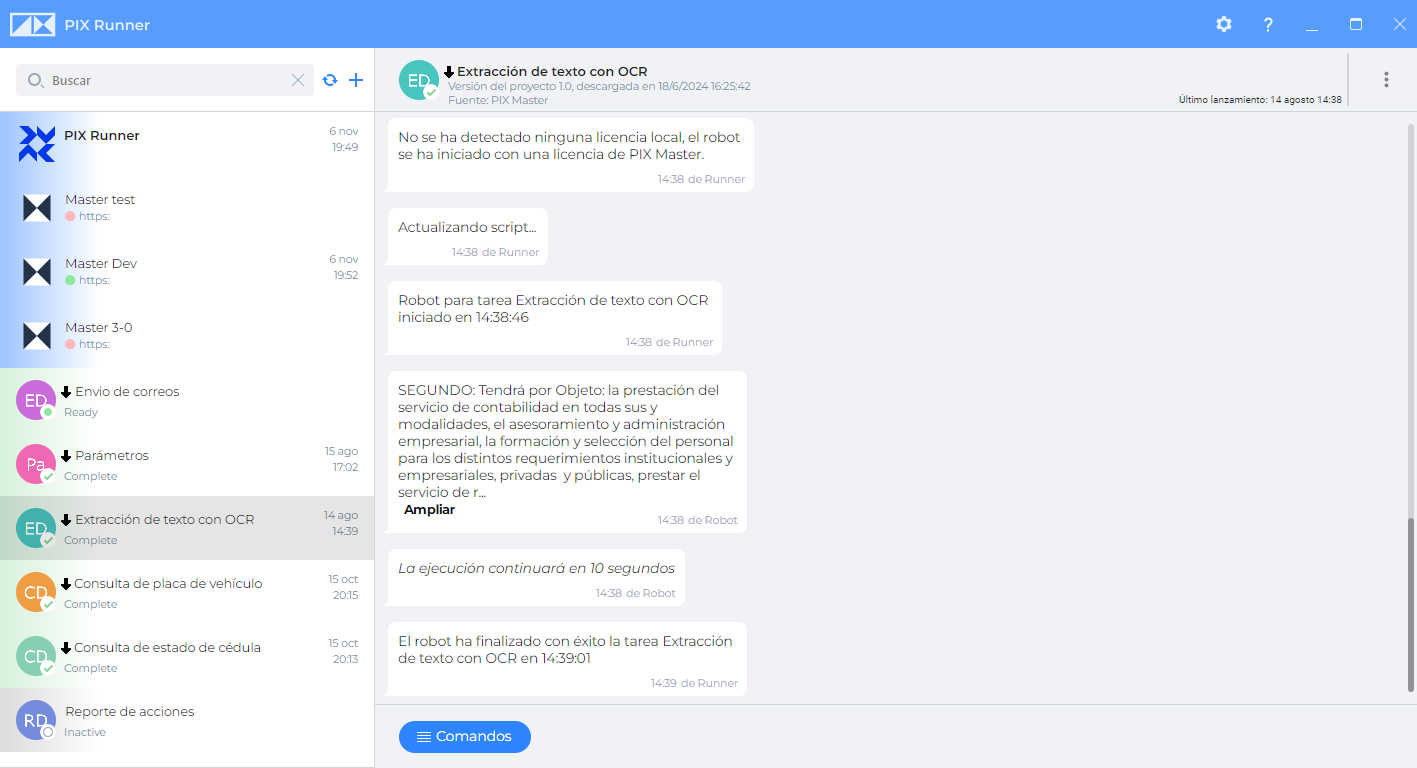
Task: Open the Comandos menu button
Action: 465,737
